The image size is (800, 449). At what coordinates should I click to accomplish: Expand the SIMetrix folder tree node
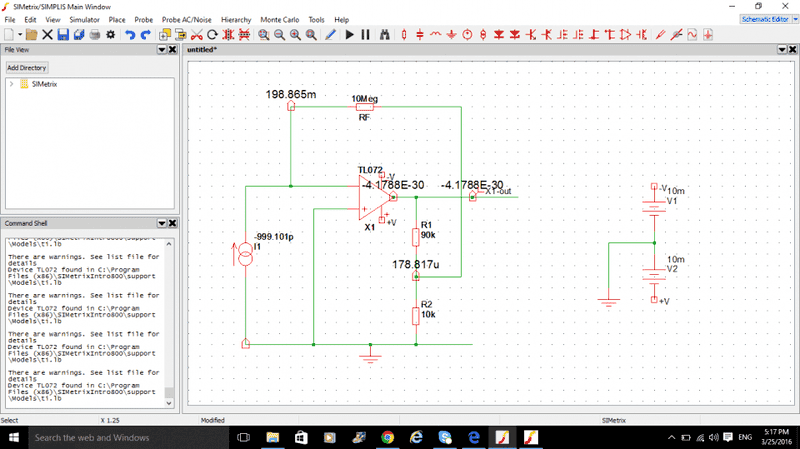(11, 84)
